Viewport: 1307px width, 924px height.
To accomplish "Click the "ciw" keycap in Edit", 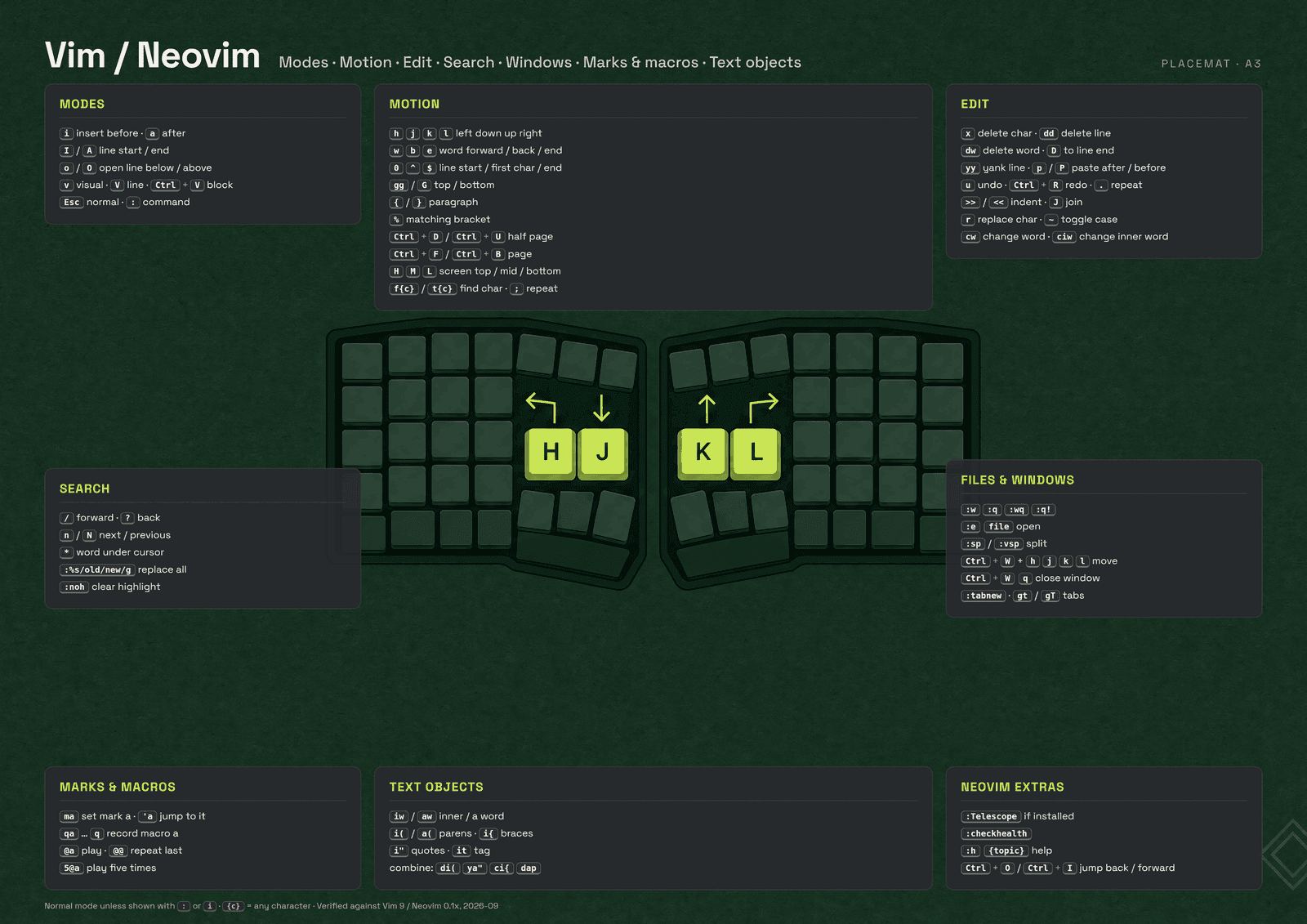I will tap(1064, 237).
